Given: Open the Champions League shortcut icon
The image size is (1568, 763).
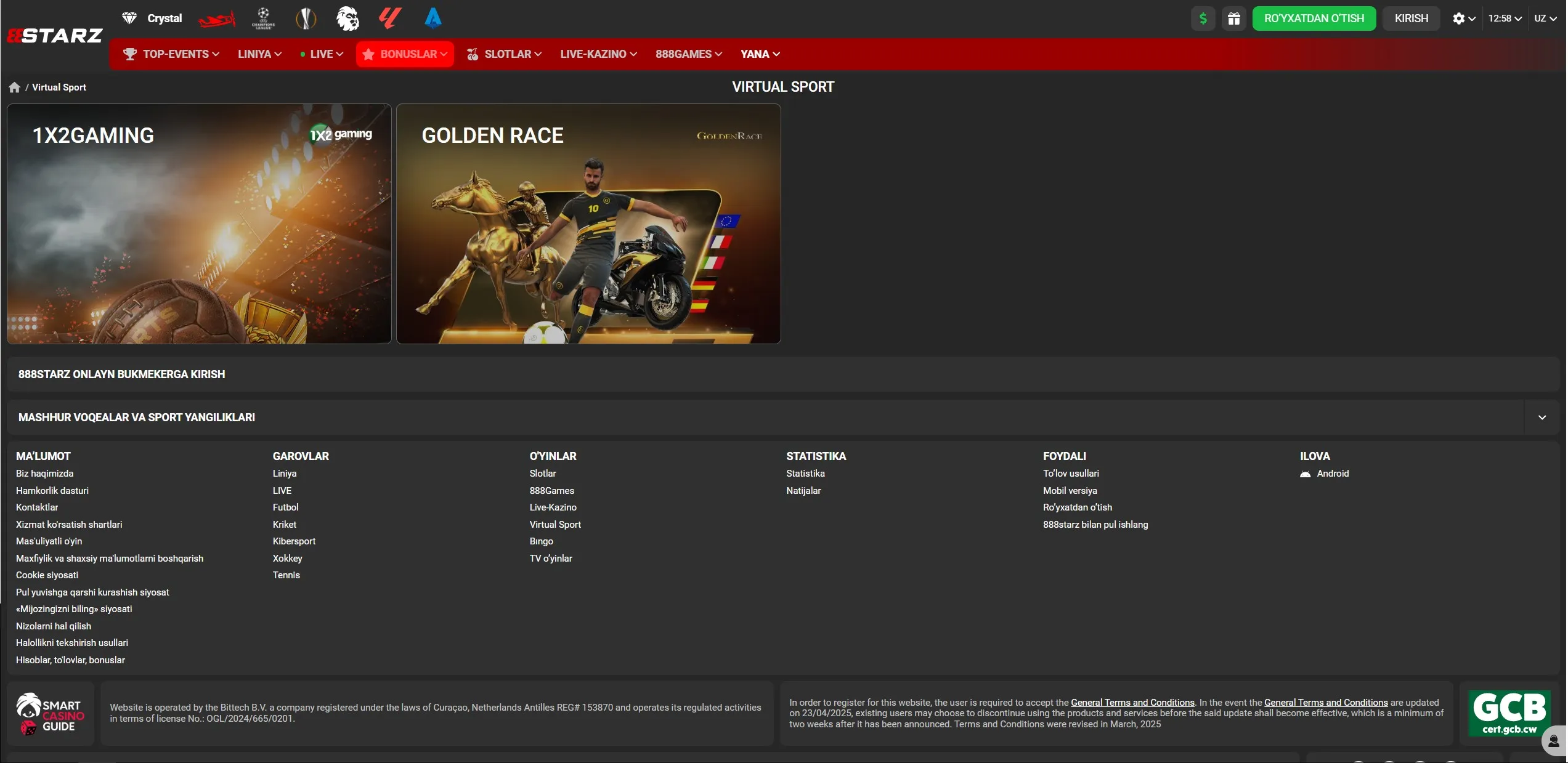Looking at the screenshot, I should coord(263,18).
